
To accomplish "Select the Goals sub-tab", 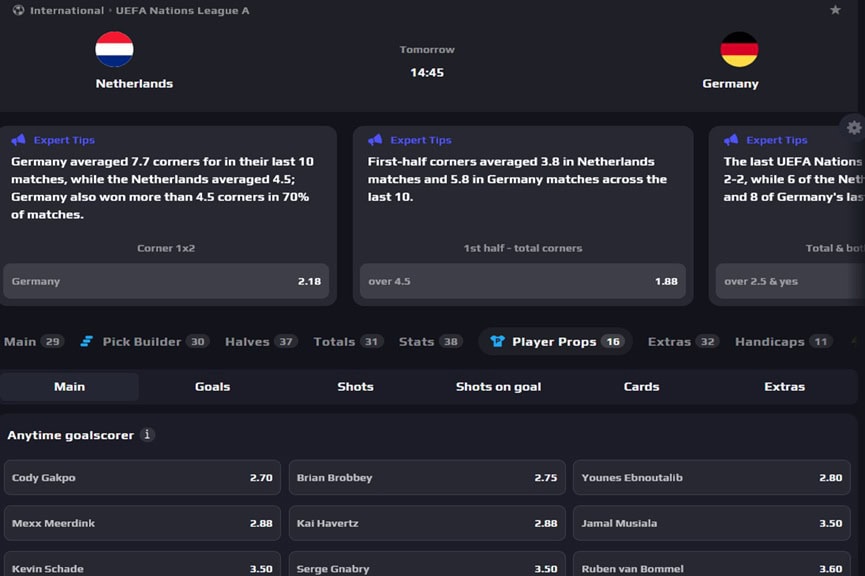I will (x=212, y=386).
